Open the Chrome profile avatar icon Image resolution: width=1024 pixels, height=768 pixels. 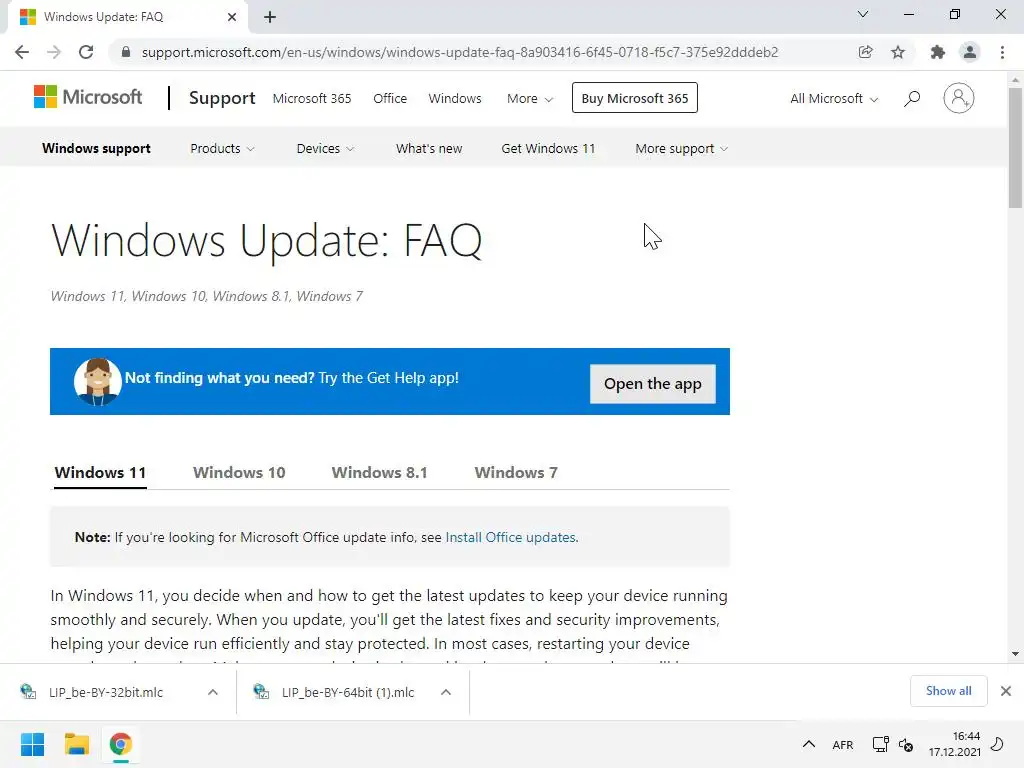point(970,52)
